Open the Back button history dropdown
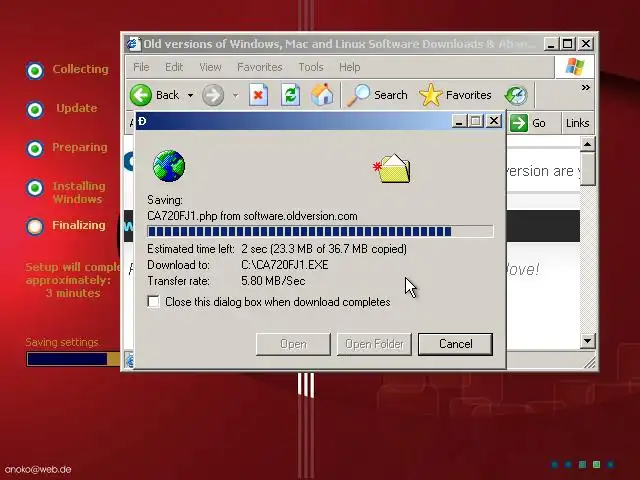640x480 pixels. pos(190,96)
